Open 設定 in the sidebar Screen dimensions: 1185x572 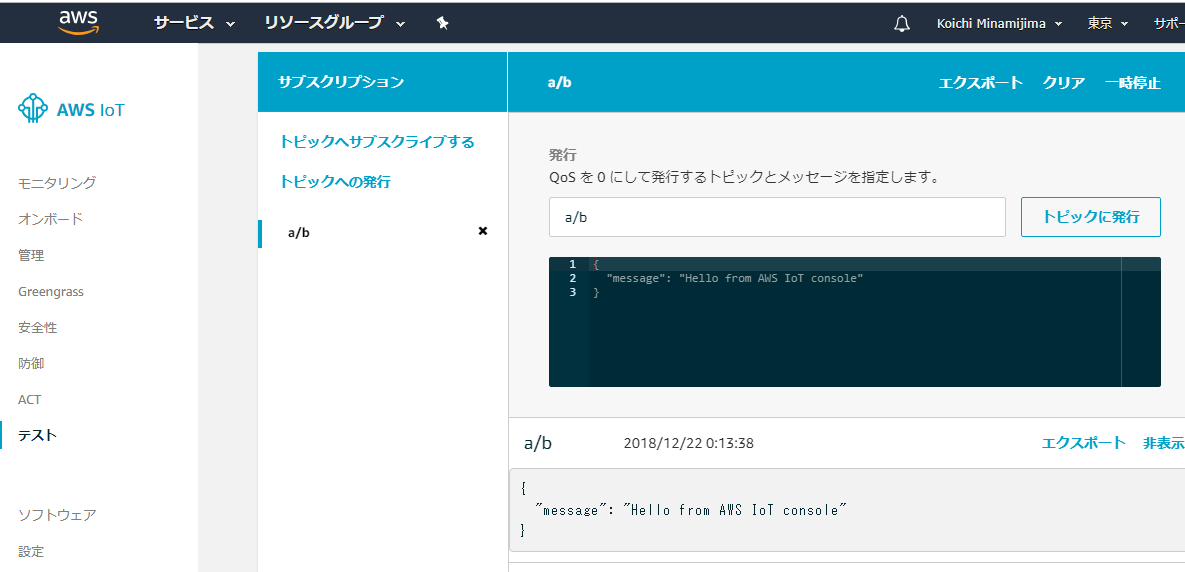point(31,552)
